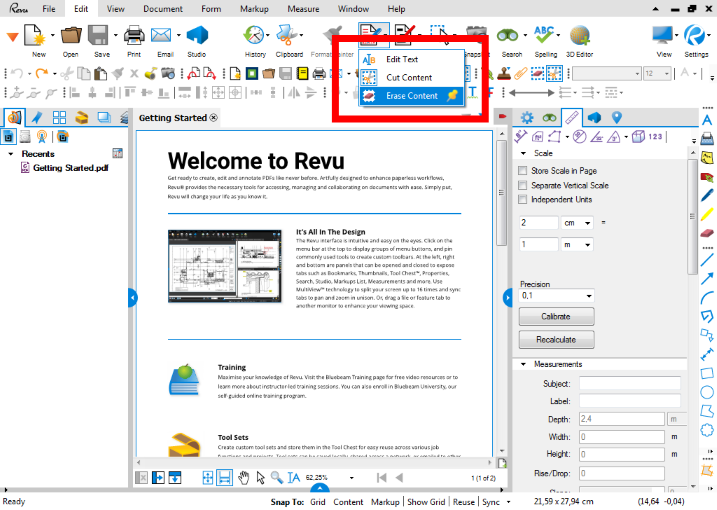The image size is (717, 510).
Task: Click the Calibrate button
Action: pyautogui.click(x=555, y=316)
